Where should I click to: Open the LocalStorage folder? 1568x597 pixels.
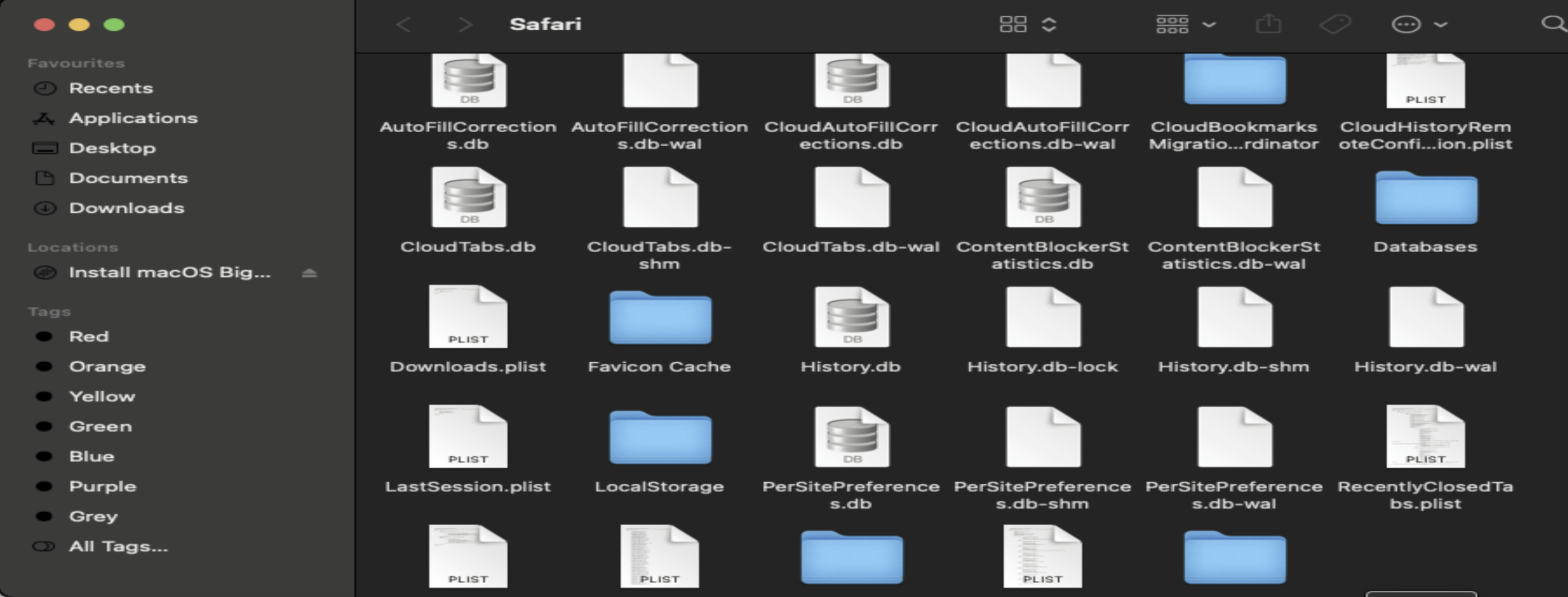pyautogui.click(x=660, y=438)
